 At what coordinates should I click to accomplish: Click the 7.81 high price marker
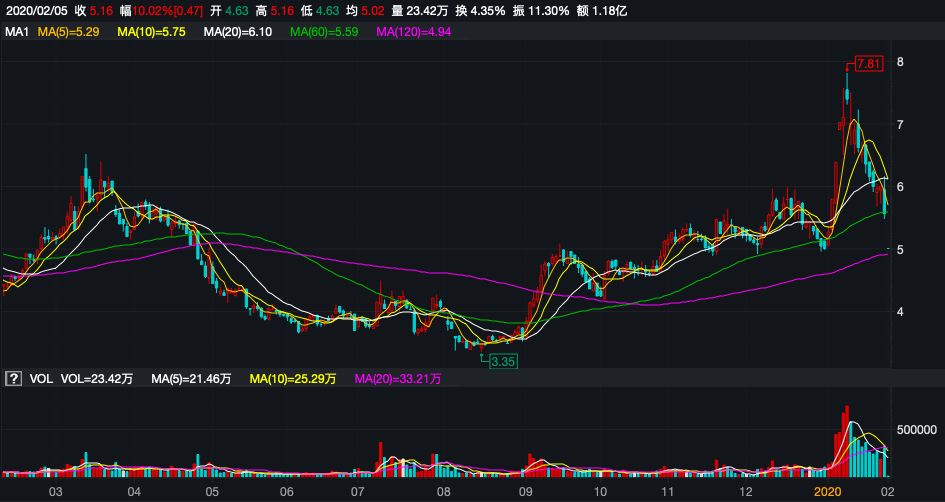870,63
